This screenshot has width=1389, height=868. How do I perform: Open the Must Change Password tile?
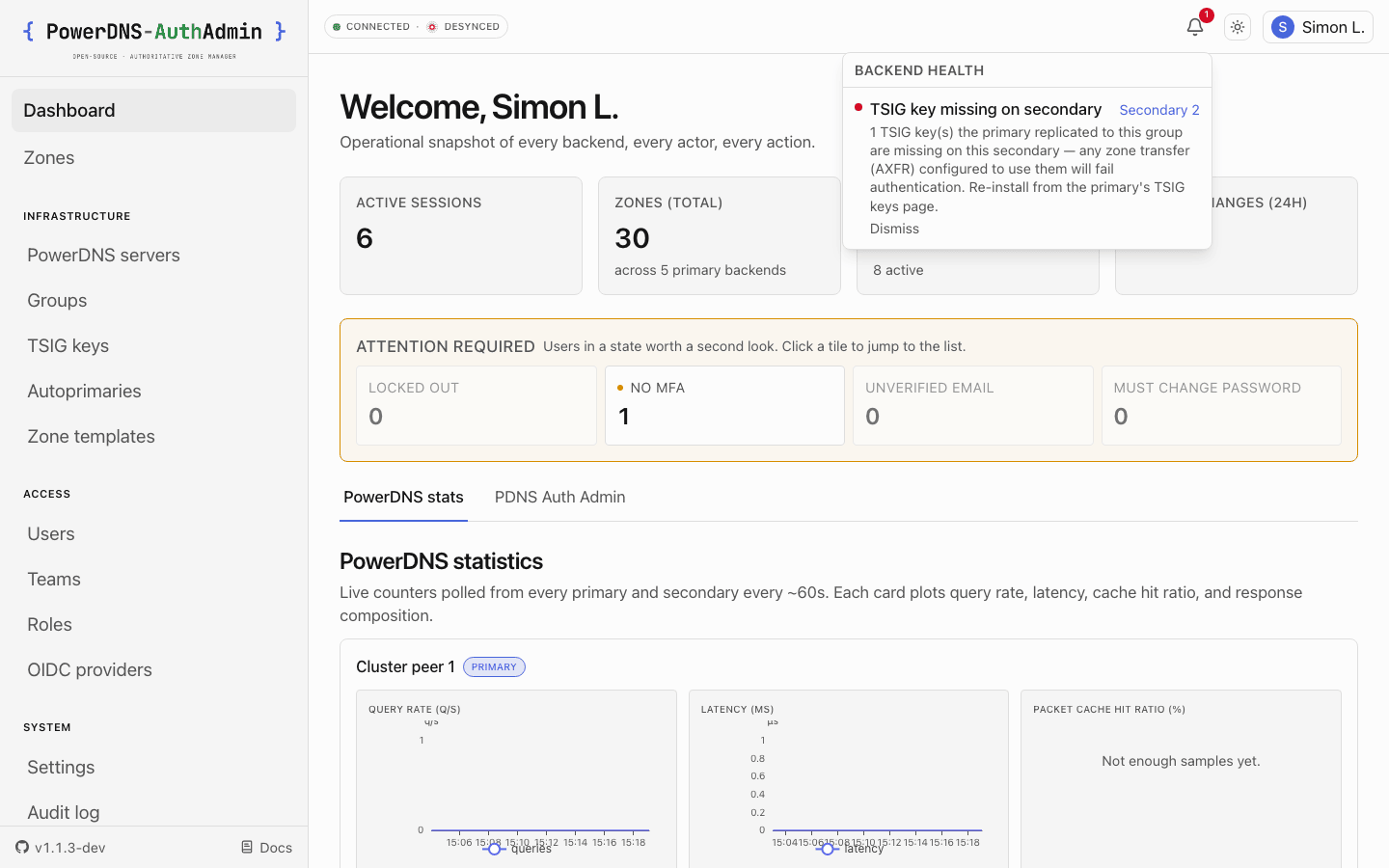(x=1221, y=405)
